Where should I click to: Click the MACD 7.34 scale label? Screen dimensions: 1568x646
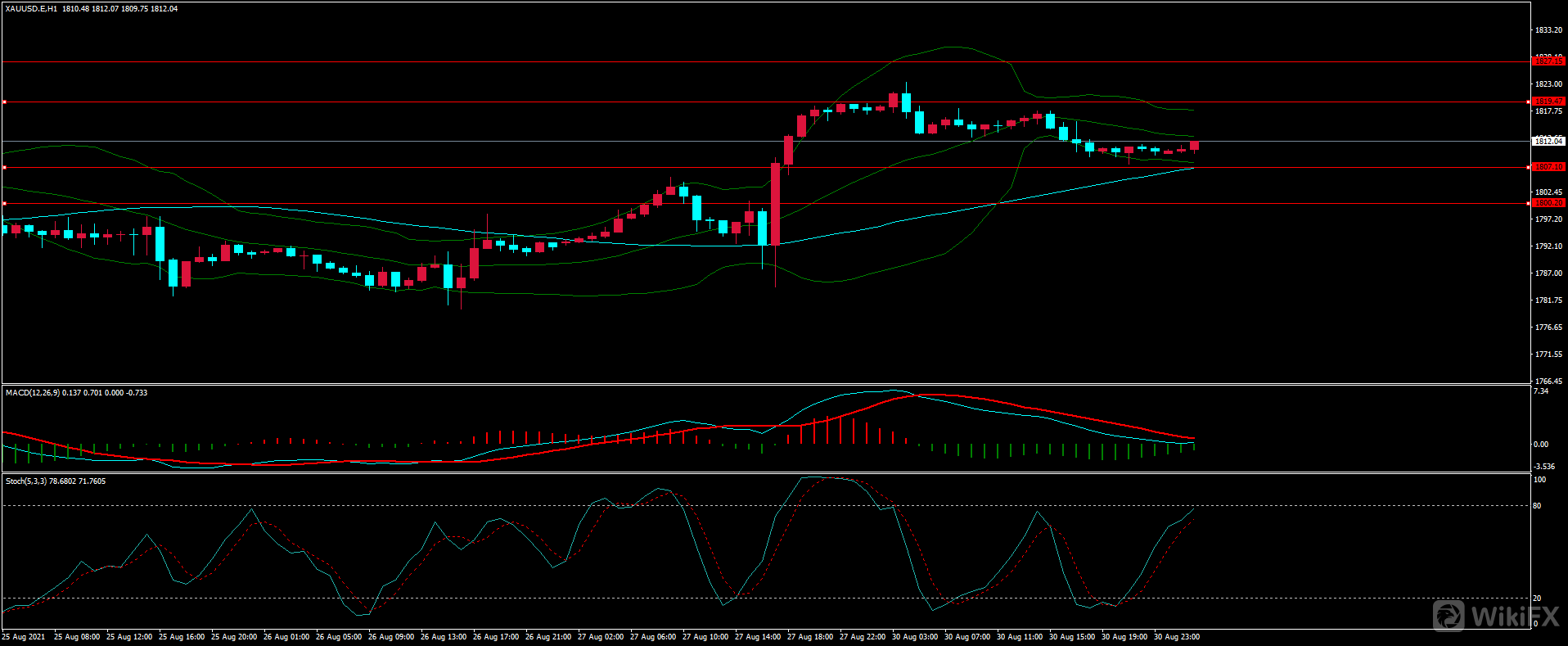[x=1540, y=392]
